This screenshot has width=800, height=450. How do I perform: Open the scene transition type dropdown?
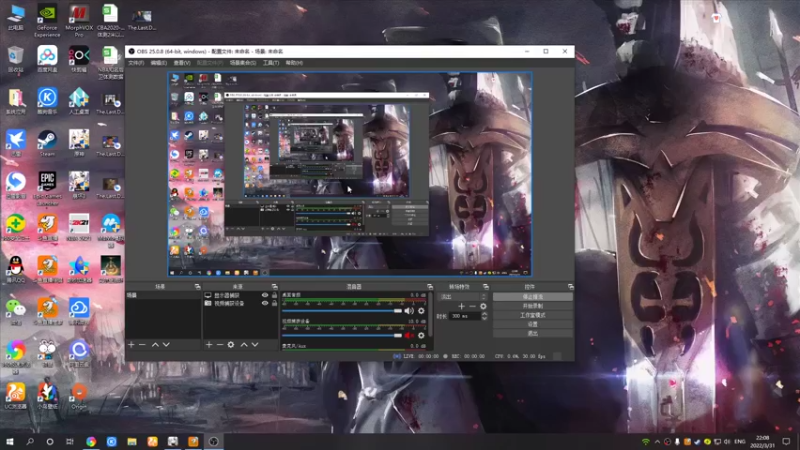coord(463,296)
